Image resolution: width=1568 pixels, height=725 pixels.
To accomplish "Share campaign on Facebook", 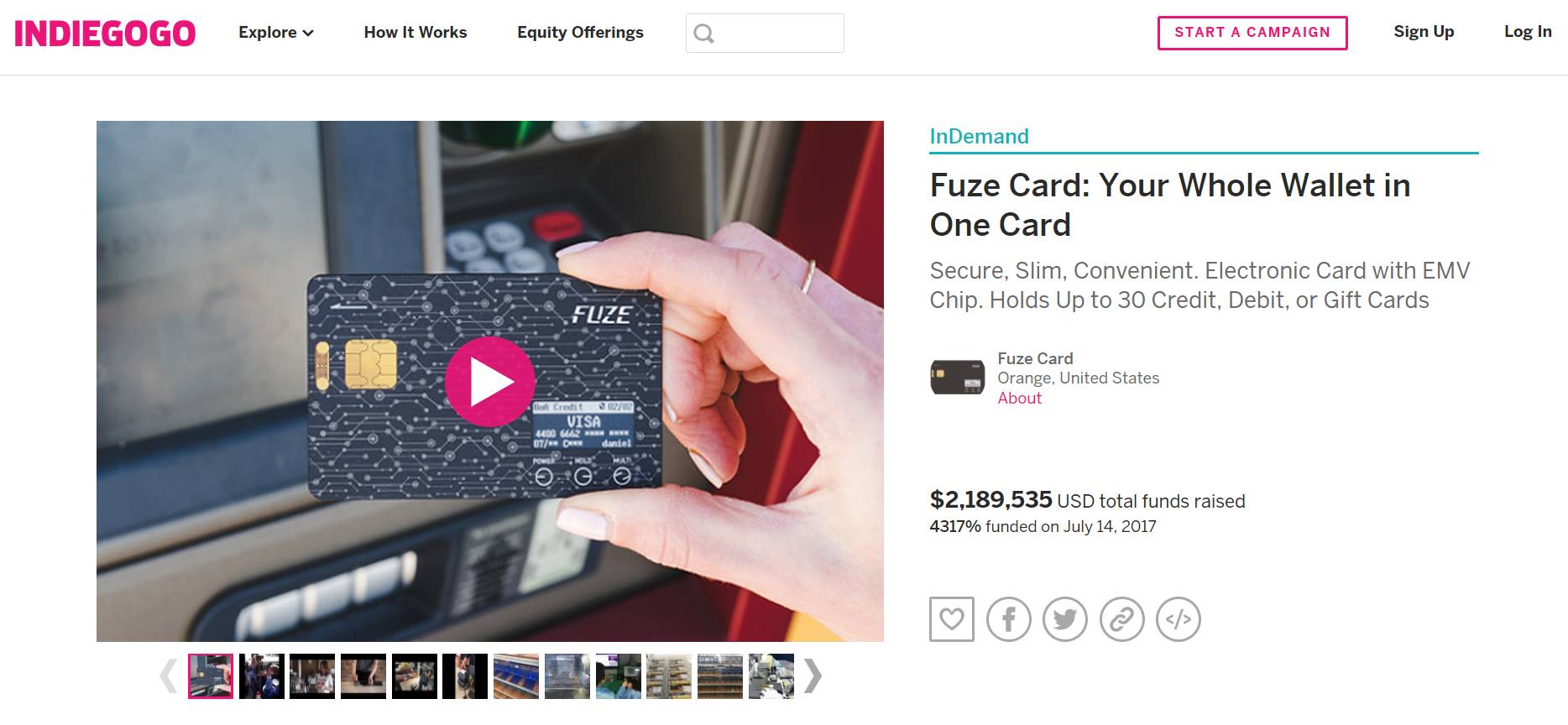I will coord(1008,619).
